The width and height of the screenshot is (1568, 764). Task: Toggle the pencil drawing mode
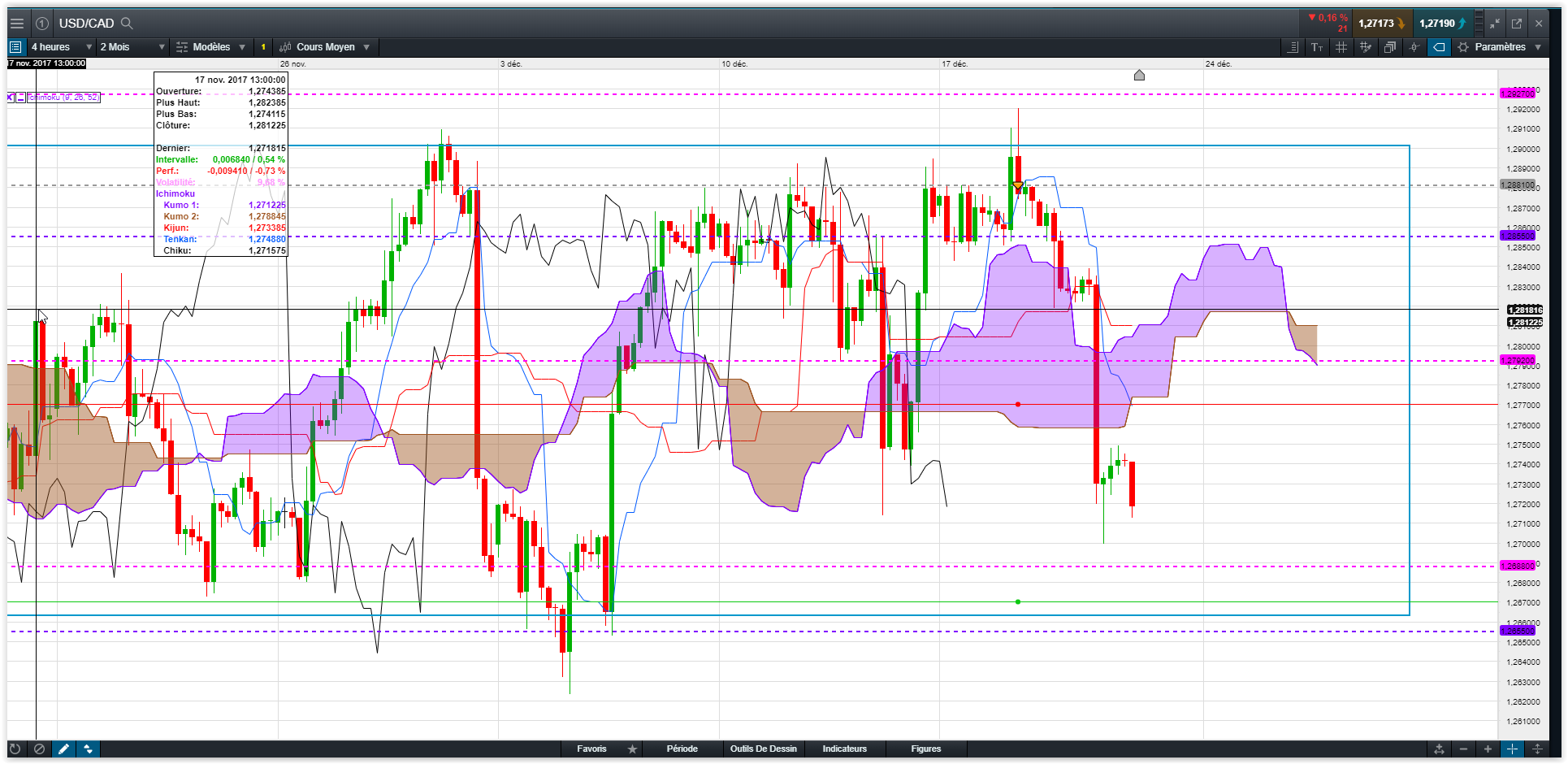pyautogui.click(x=63, y=749)
